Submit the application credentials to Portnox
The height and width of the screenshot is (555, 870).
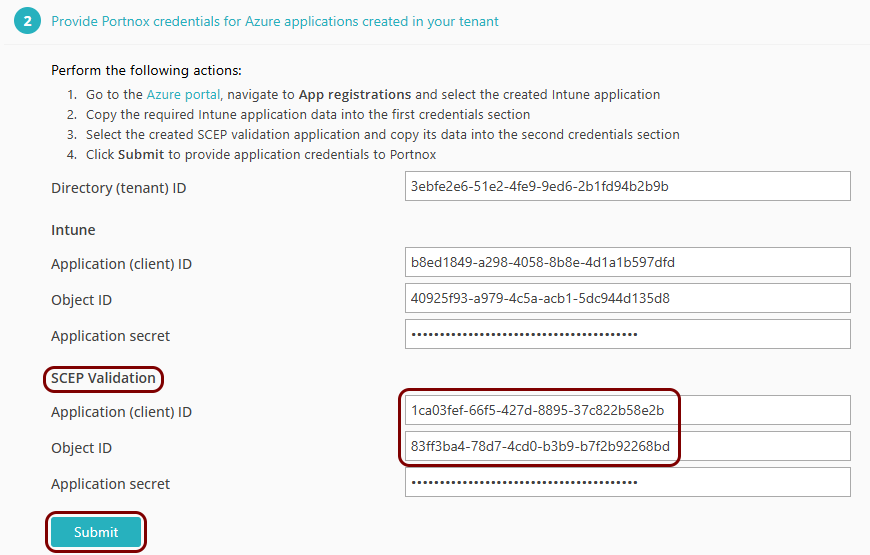[96, 532]
